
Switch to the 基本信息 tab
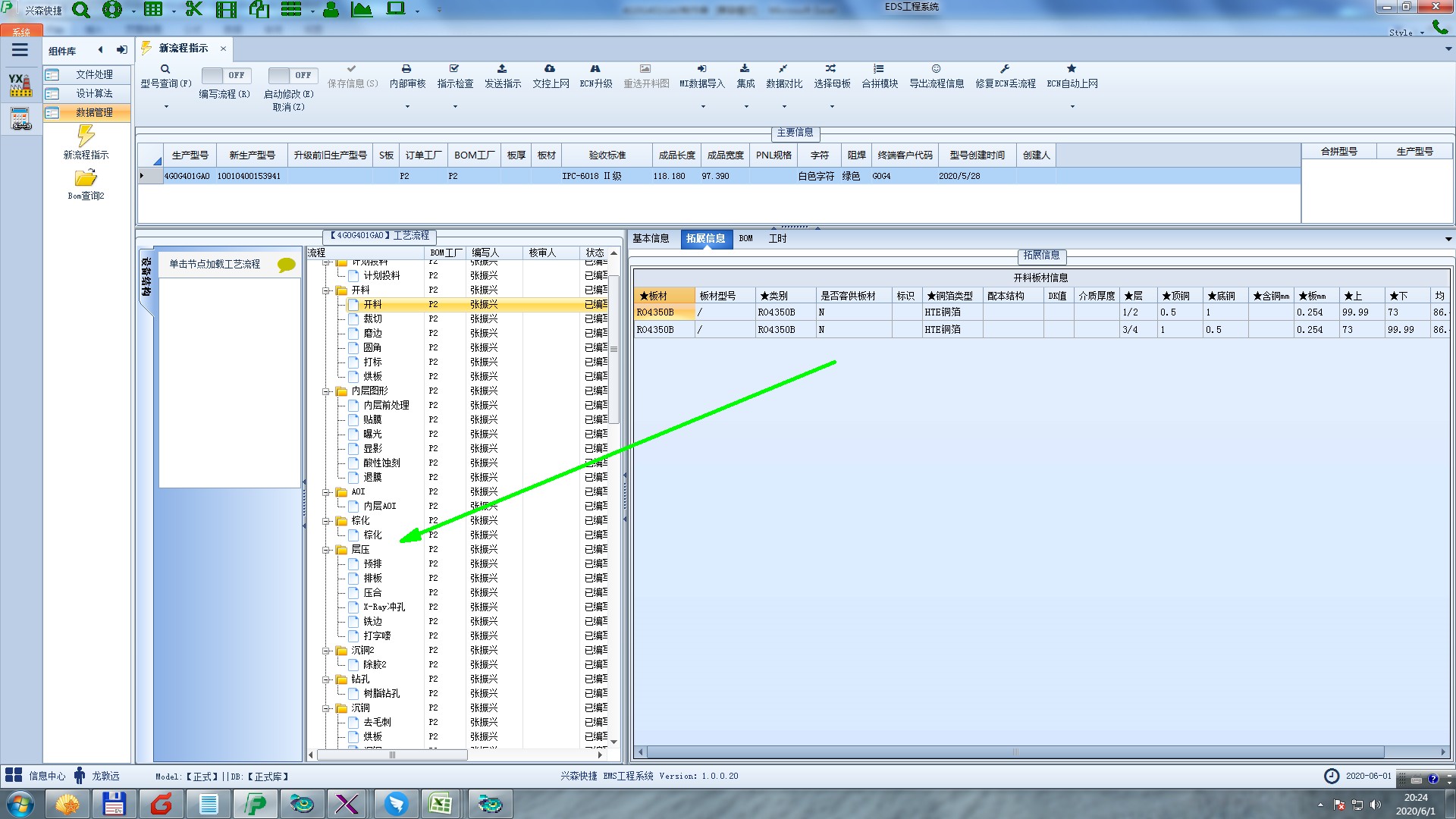click(651, 239)
